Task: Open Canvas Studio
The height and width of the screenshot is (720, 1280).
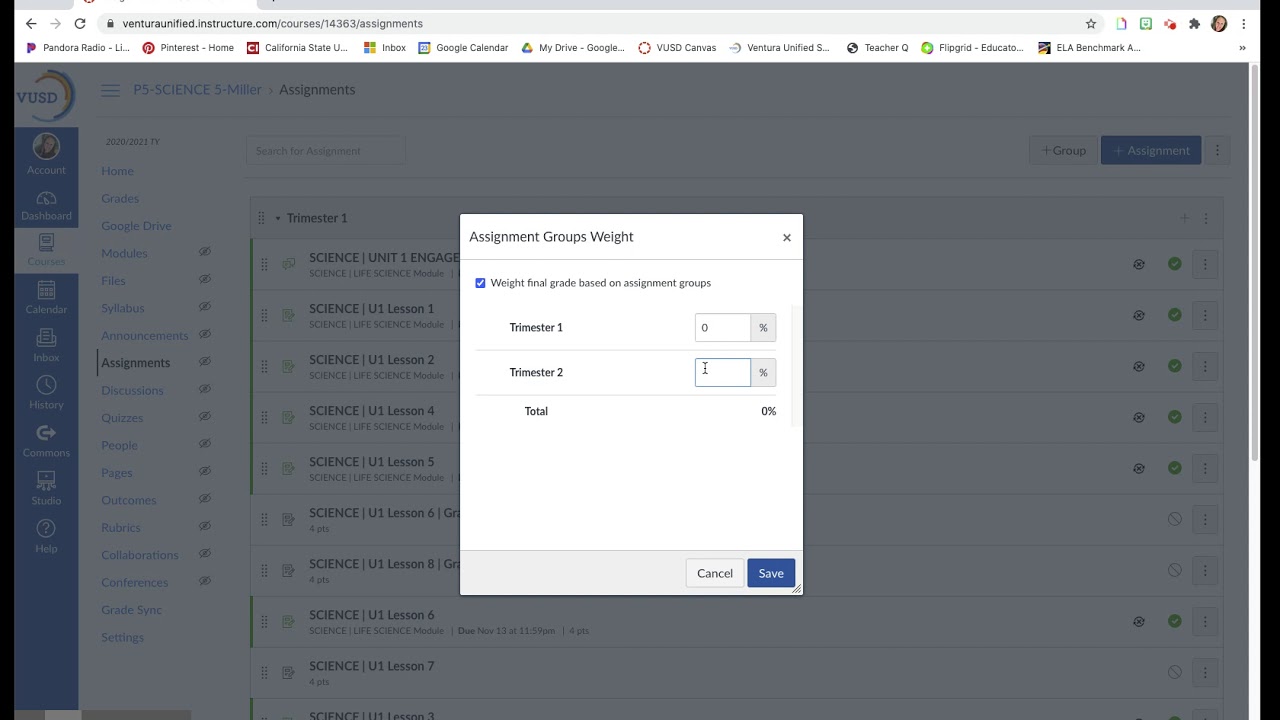Action: 46,489
